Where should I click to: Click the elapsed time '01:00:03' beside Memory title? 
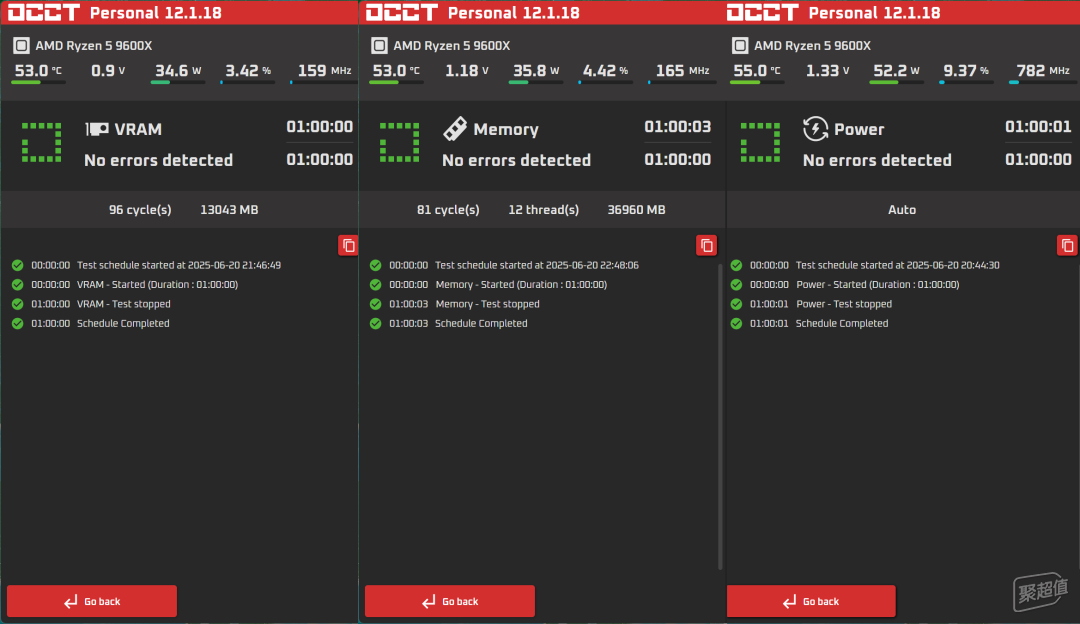[678, 127]
